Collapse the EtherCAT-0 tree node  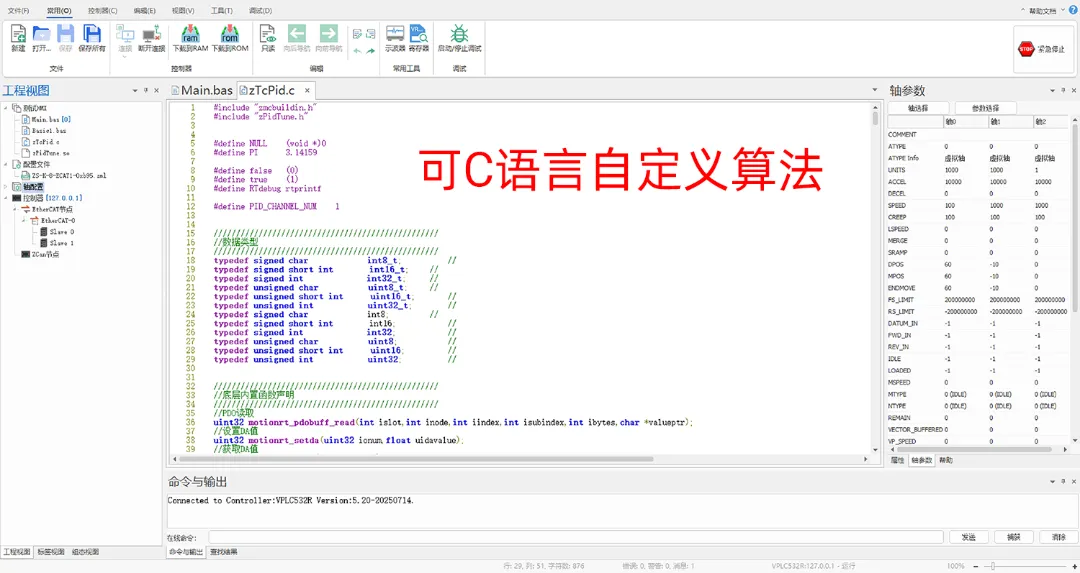(x=24, y=220)
